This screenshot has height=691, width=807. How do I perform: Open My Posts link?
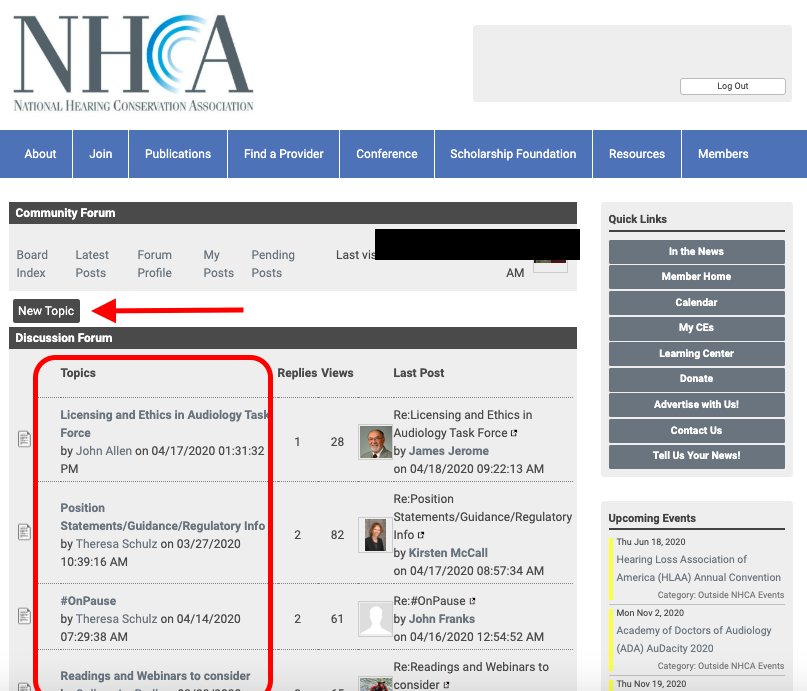click(218, 264)
